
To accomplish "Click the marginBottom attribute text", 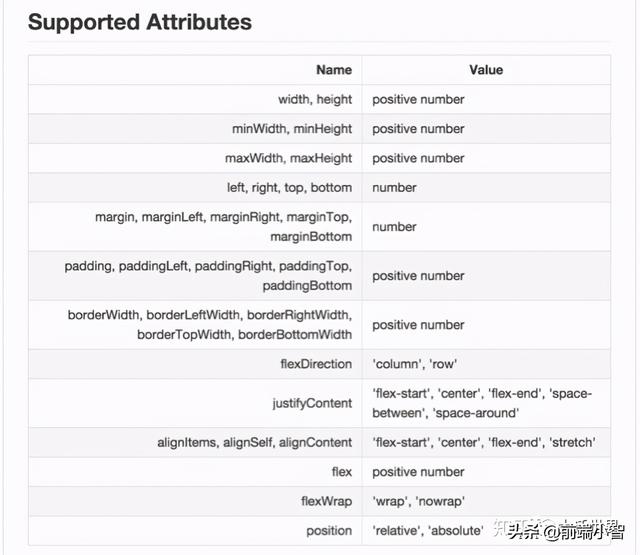I will 311,237.
